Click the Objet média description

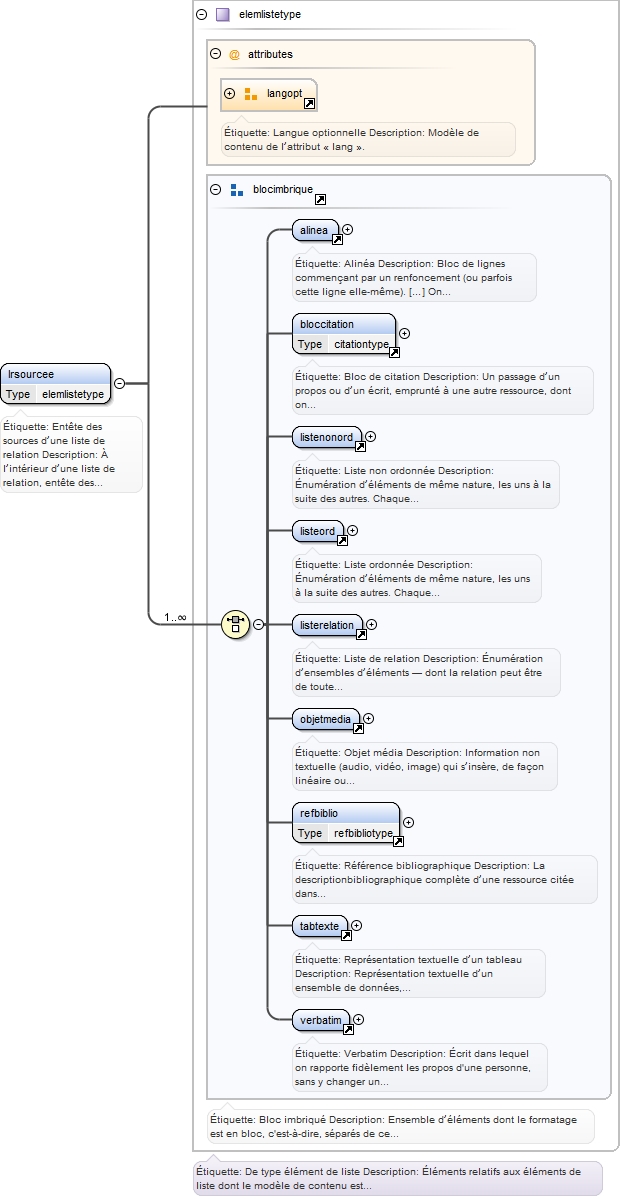[x=425, y=766]
